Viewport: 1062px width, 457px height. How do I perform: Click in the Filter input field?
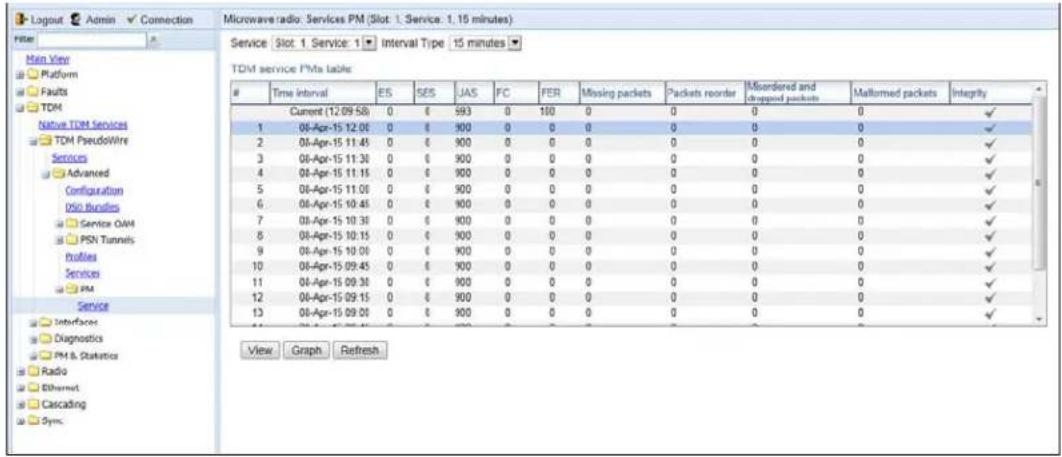pos(92,41)
